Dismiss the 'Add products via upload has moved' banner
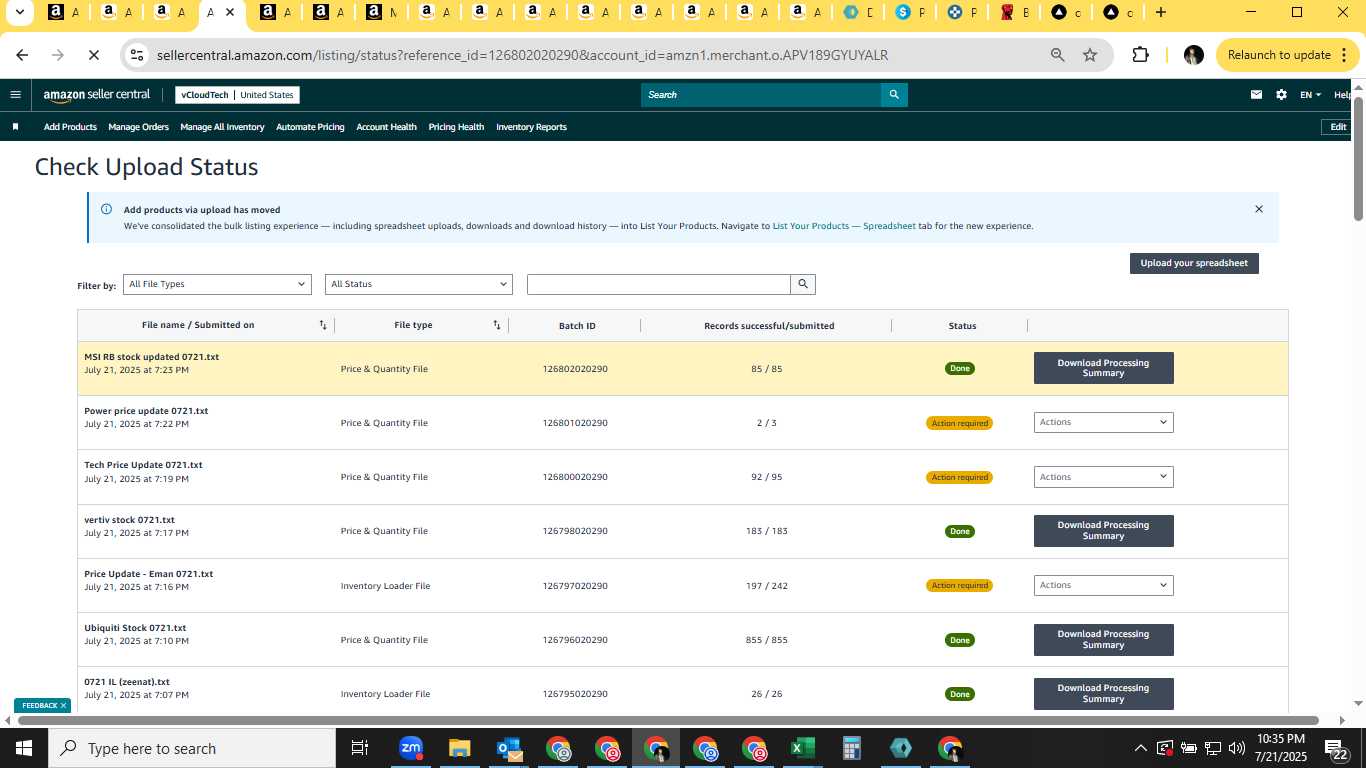 click(x=1259, y=209)
